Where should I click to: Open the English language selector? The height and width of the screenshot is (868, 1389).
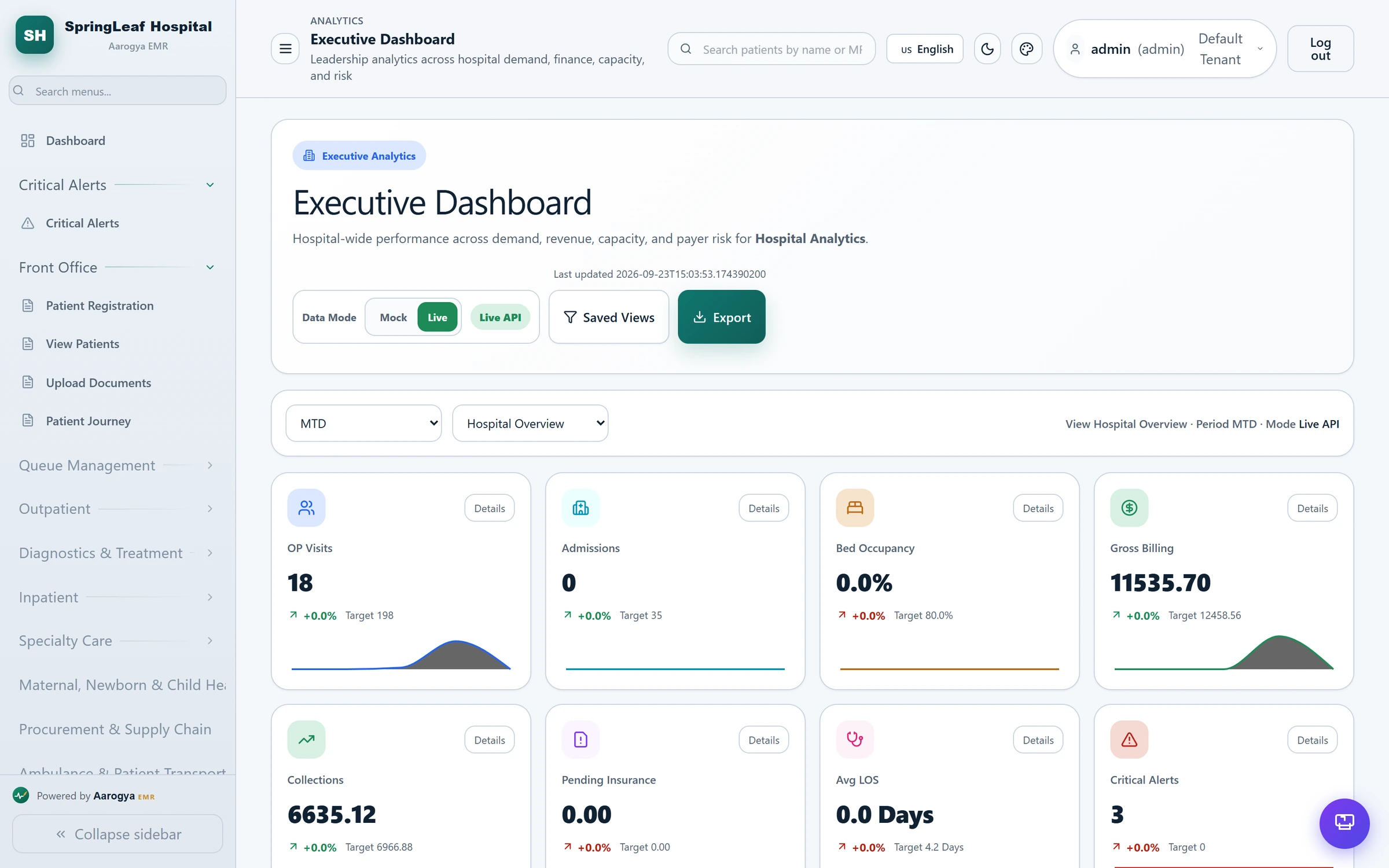click(925, 49)
